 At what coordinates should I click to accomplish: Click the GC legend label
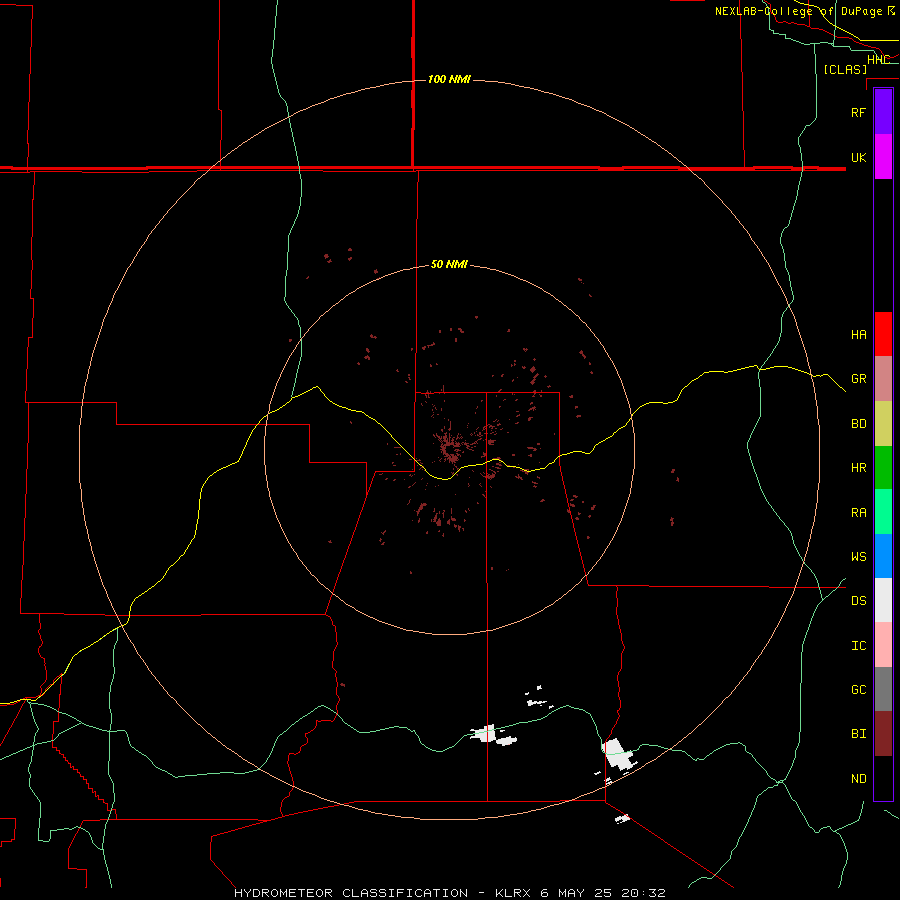(x=858, y=689)
